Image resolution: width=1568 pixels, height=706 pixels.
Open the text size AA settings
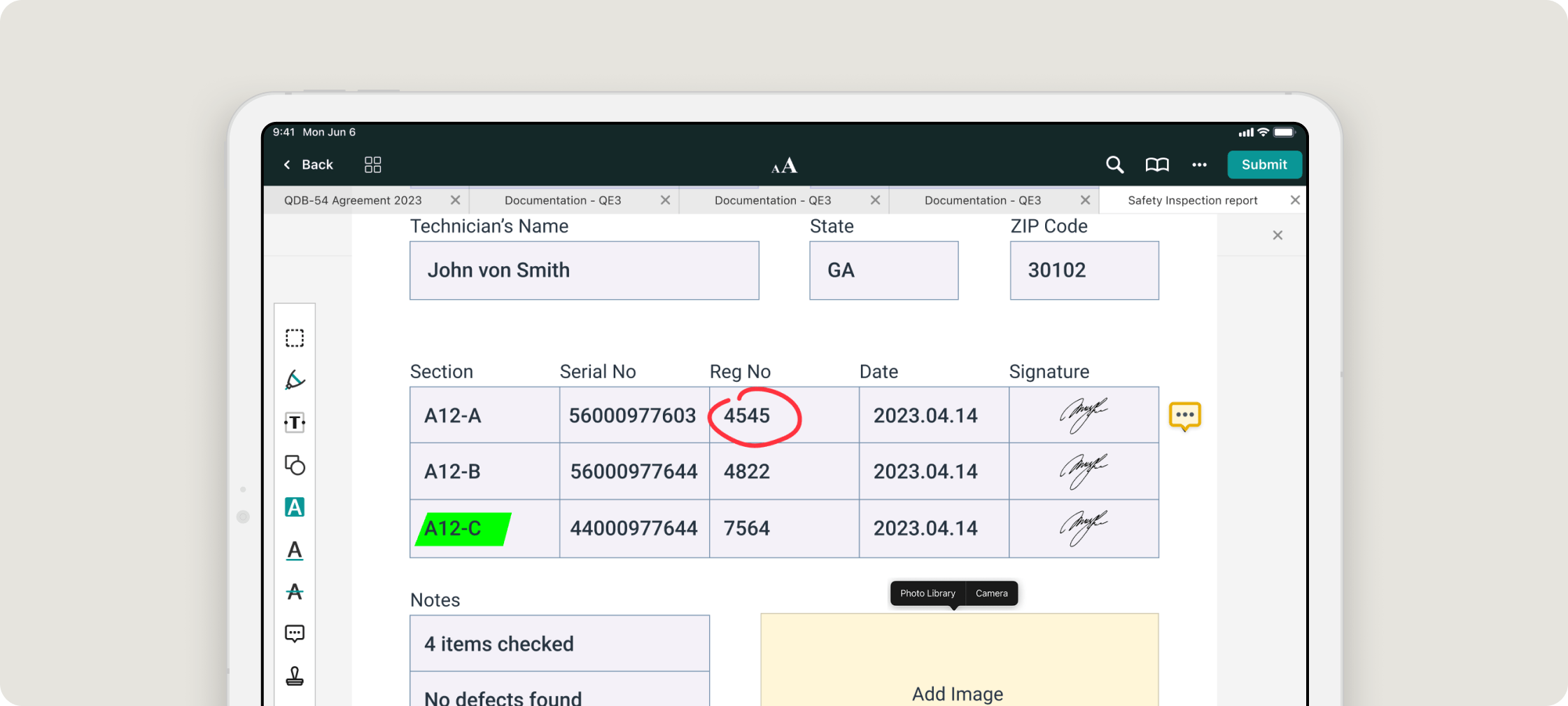click(784, 165)
